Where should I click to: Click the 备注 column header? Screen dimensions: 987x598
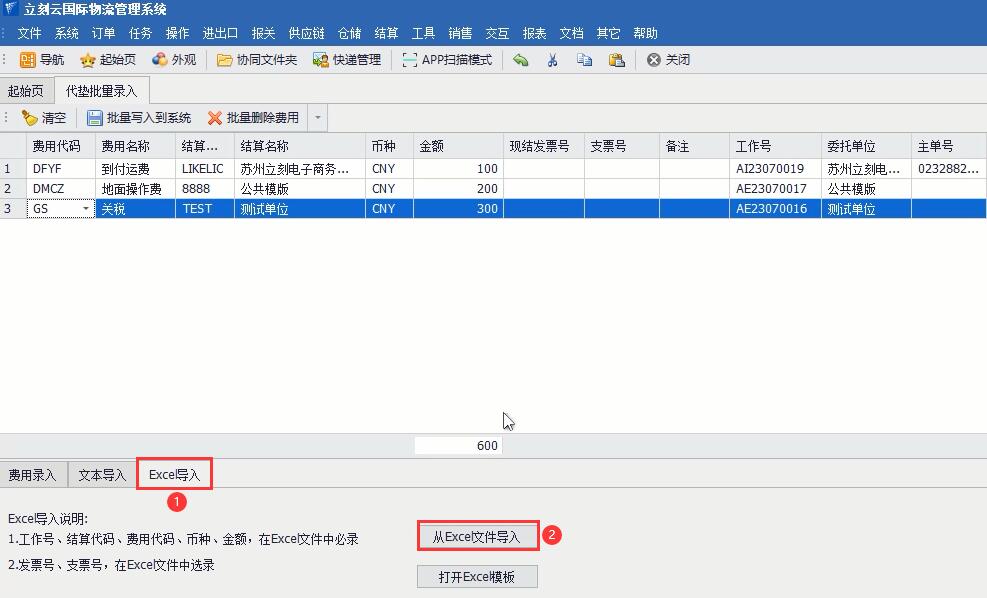pyautogui.click(x=694, y=147)
